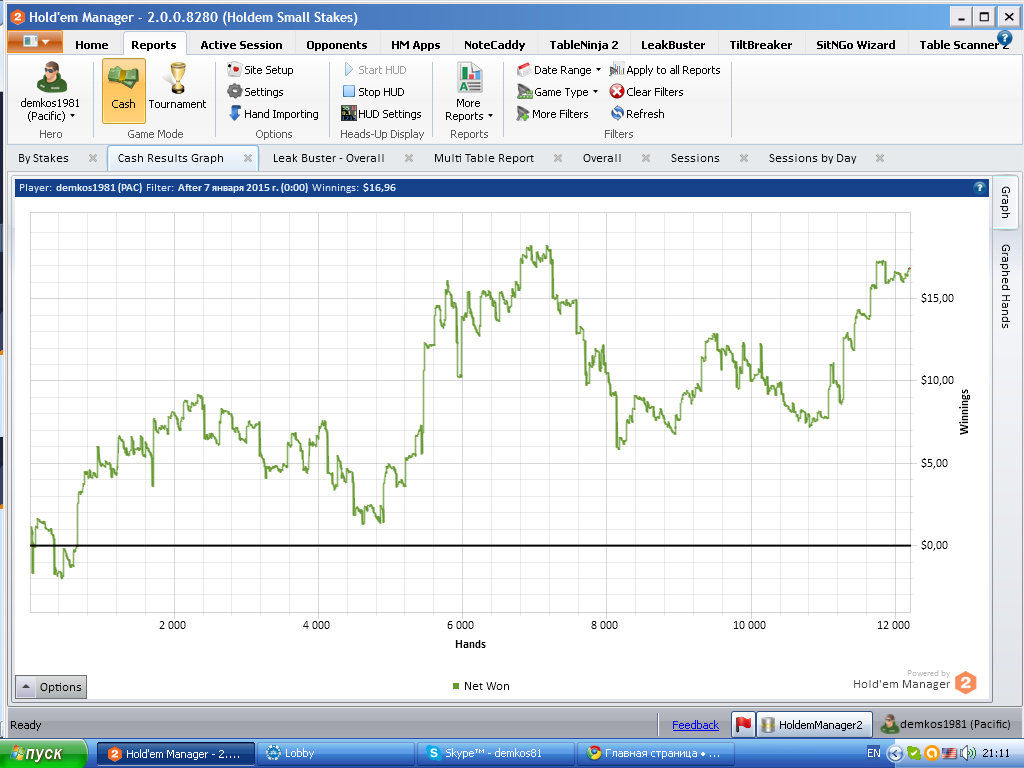Click the Start HUD play icon
This screenshot has width=1024, height=768.
coord(349,69)
